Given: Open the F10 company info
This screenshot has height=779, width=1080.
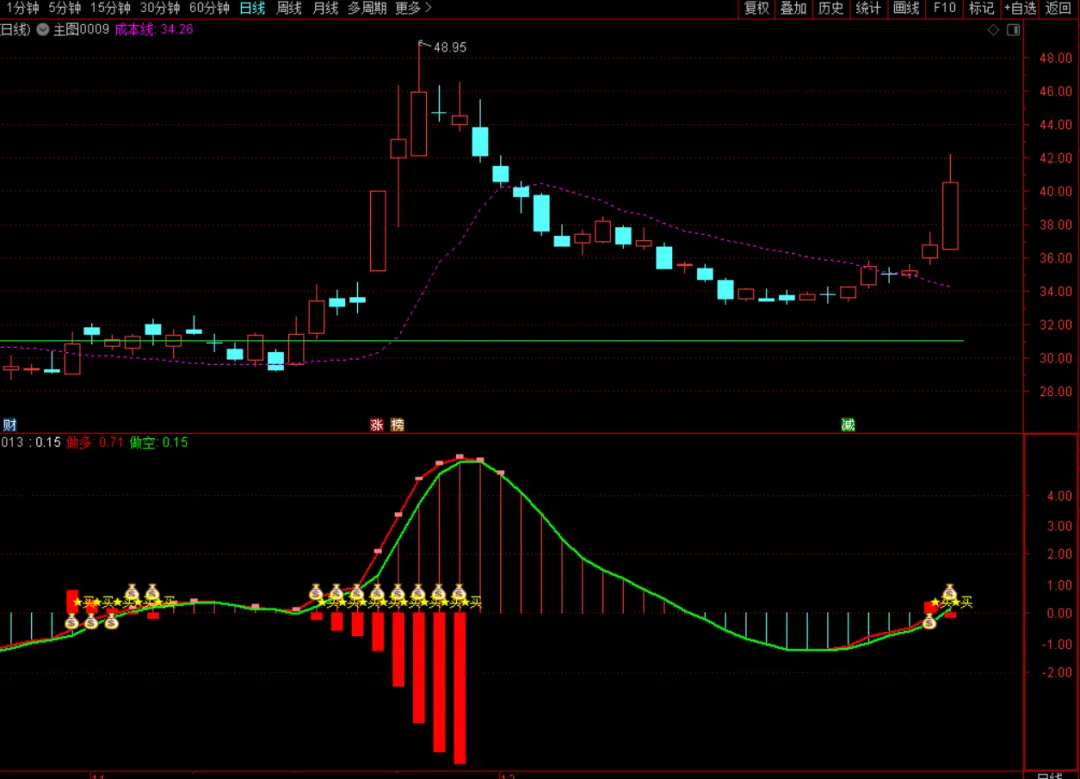Looking at the screenshot, I should coord(944,8).
